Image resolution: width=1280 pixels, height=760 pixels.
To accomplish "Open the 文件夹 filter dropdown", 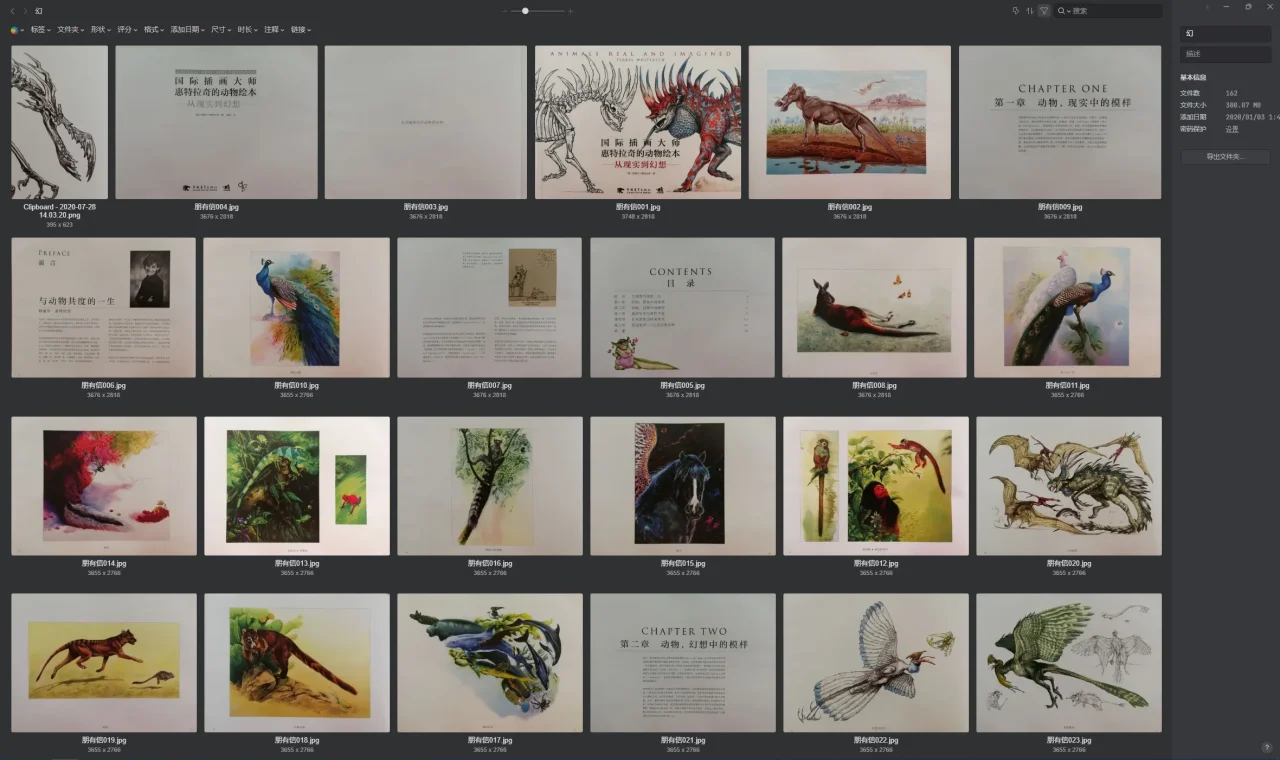I will click(70, 30).
